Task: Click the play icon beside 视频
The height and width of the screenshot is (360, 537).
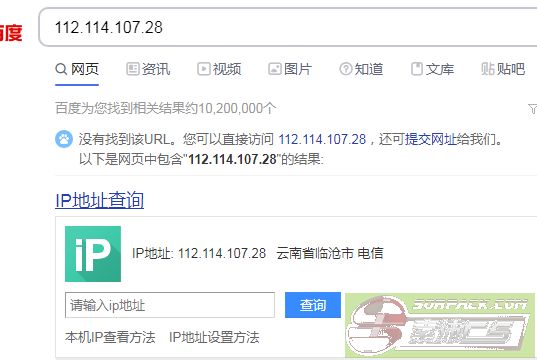Action: click(203, 69)
